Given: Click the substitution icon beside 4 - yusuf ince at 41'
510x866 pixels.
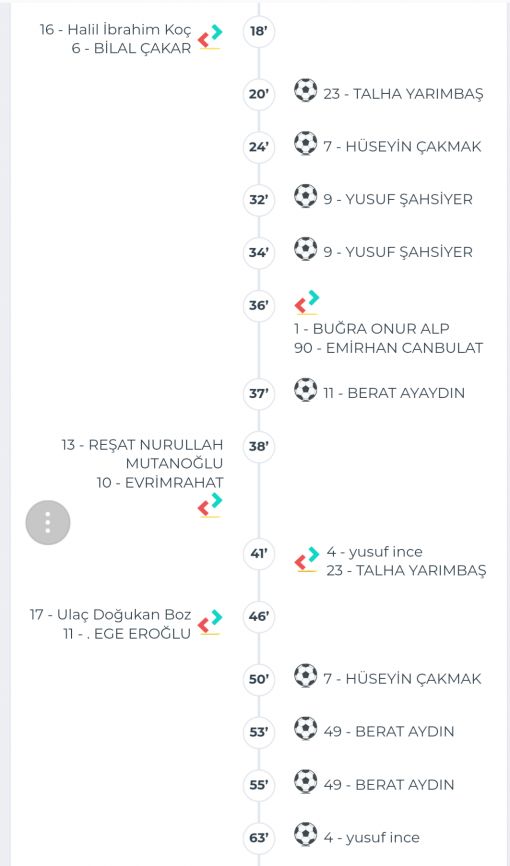Looking at the screenshot, I should point(307,559).
